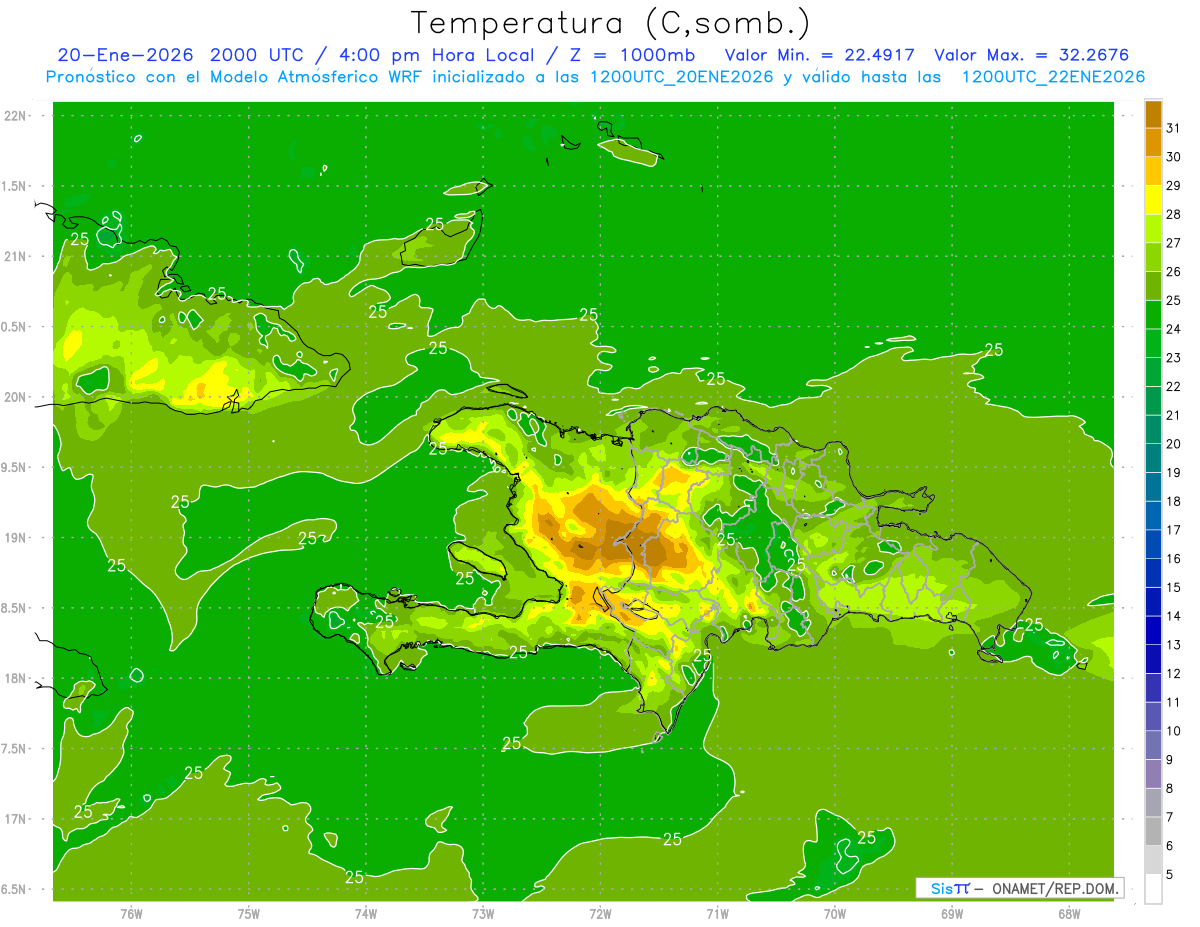Click legend value 28 on the color scale
Image resolution: width=1200 pixels, height=927 pixels.
[1173, 214]
